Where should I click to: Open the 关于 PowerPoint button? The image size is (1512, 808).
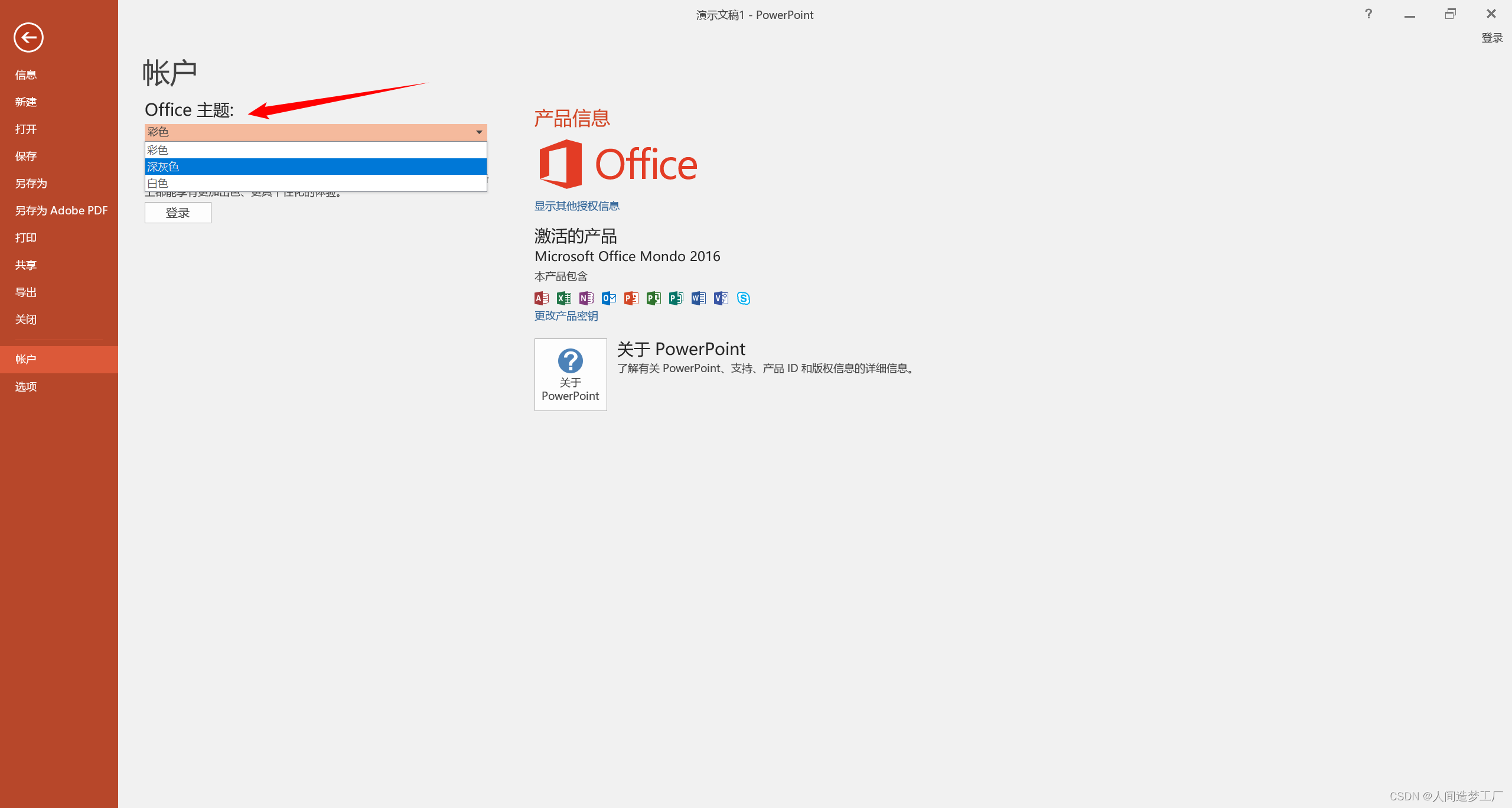[571, 374]
